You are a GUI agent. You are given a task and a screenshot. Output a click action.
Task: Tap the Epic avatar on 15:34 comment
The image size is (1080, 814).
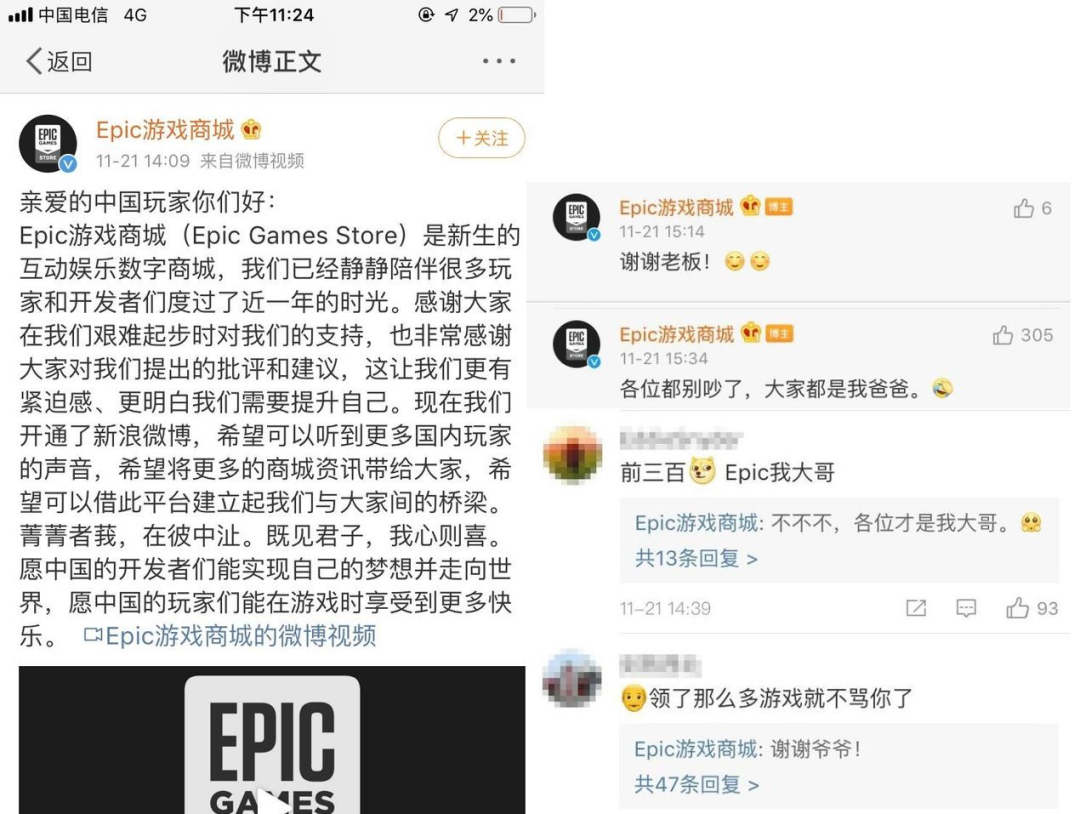click(x=577, y=344)
